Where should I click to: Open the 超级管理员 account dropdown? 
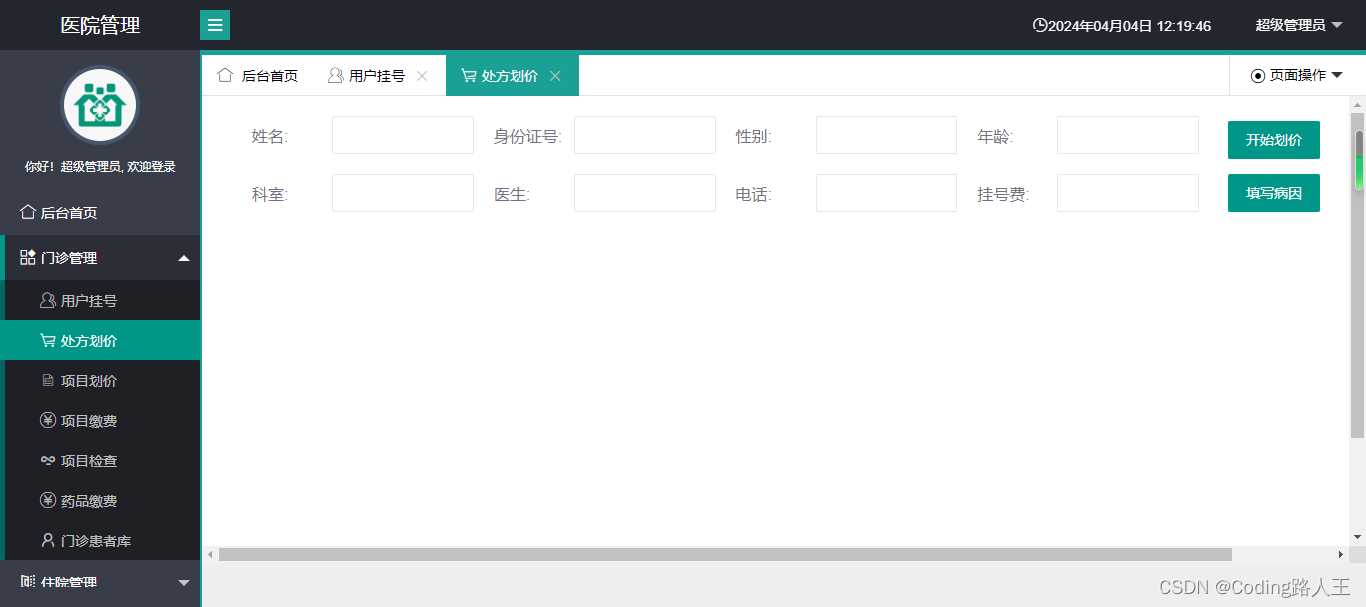[1299, 25]
